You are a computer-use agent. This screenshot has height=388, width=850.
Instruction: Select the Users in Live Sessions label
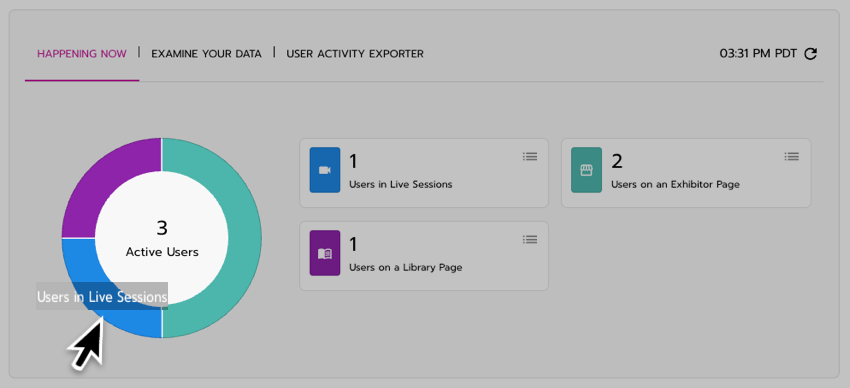(x=401, y=184)
